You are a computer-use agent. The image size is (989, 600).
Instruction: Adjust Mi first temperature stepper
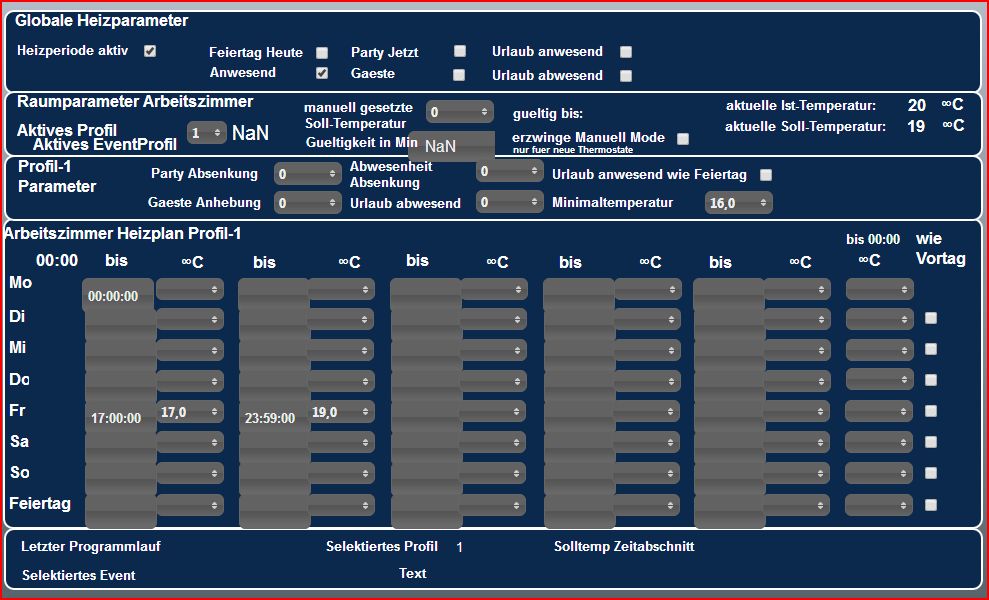click(190, 350)
